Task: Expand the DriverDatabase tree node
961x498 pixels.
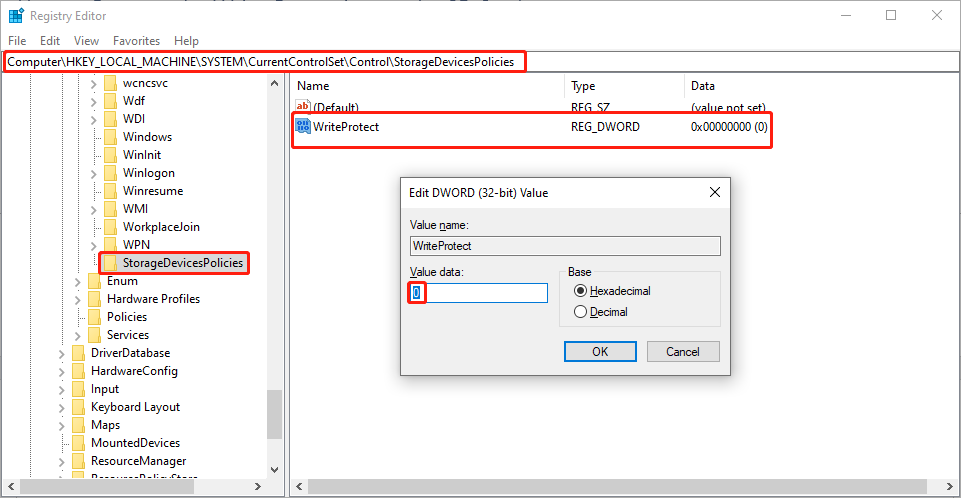Action: [x=61, y=354]
